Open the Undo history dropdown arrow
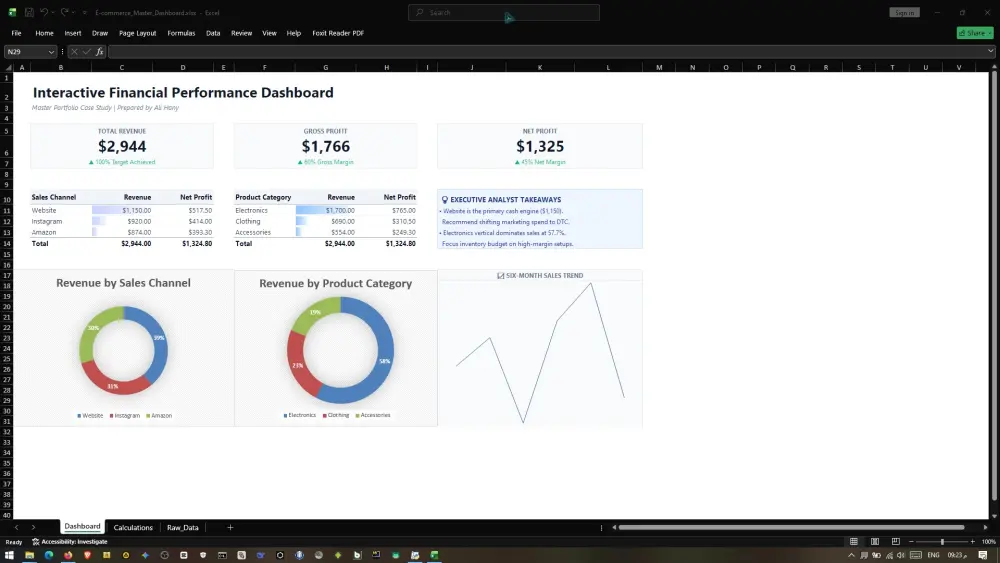Viewport: 1000px width, 563px height. (x=52, y=12)
